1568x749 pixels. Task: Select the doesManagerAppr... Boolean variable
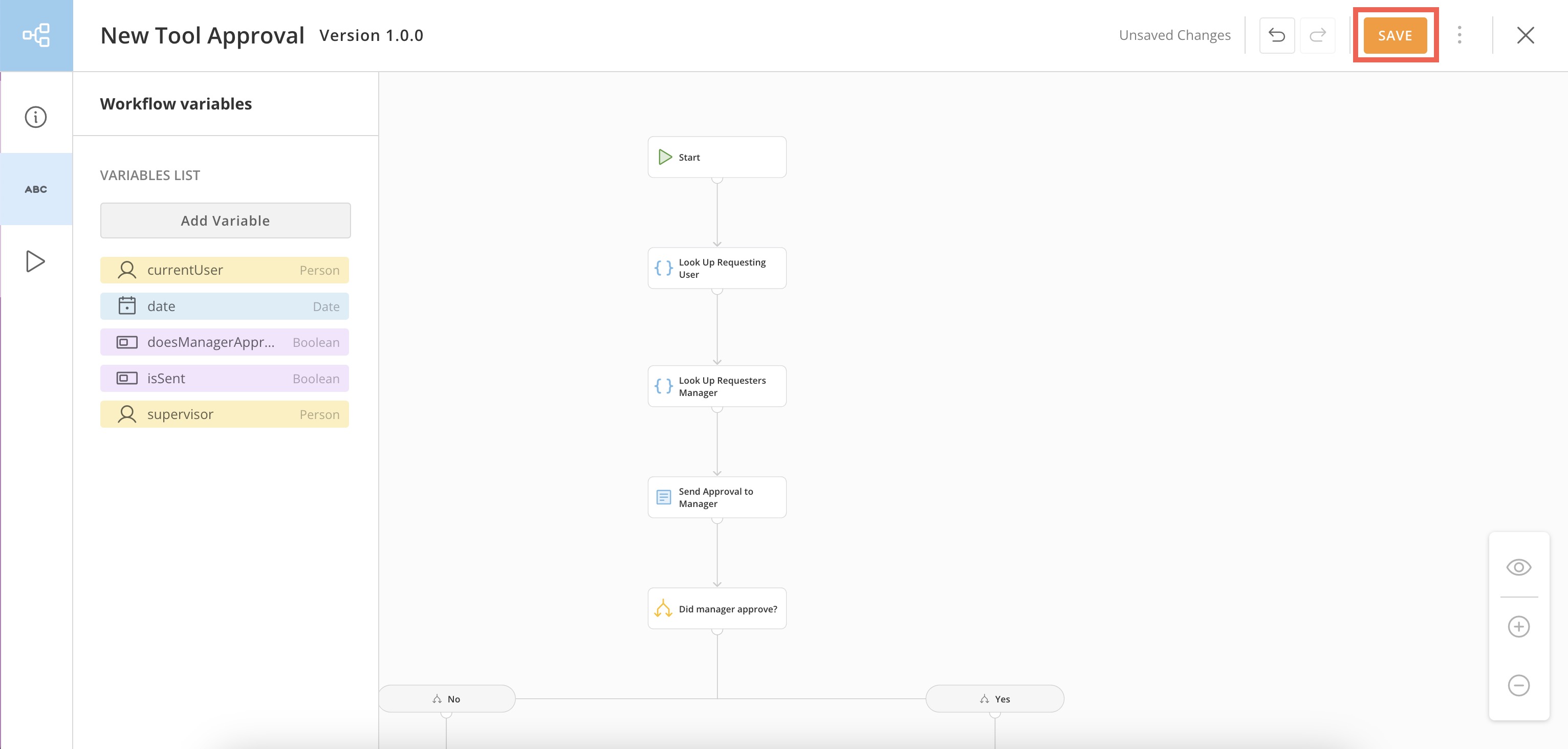pos(225,342)
